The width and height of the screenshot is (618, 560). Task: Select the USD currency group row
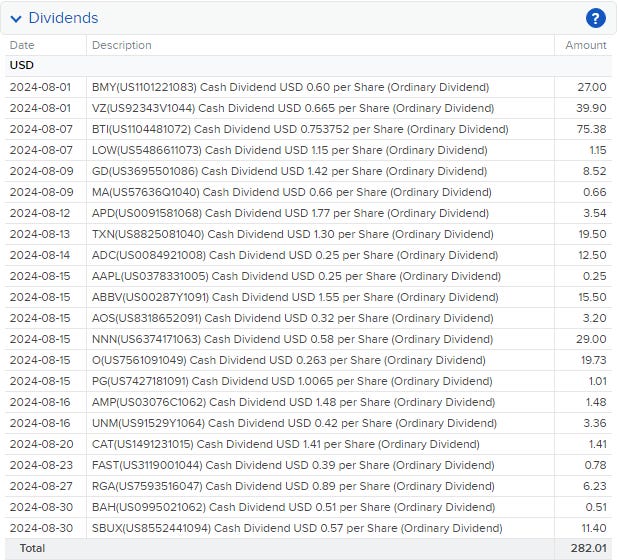309,65
